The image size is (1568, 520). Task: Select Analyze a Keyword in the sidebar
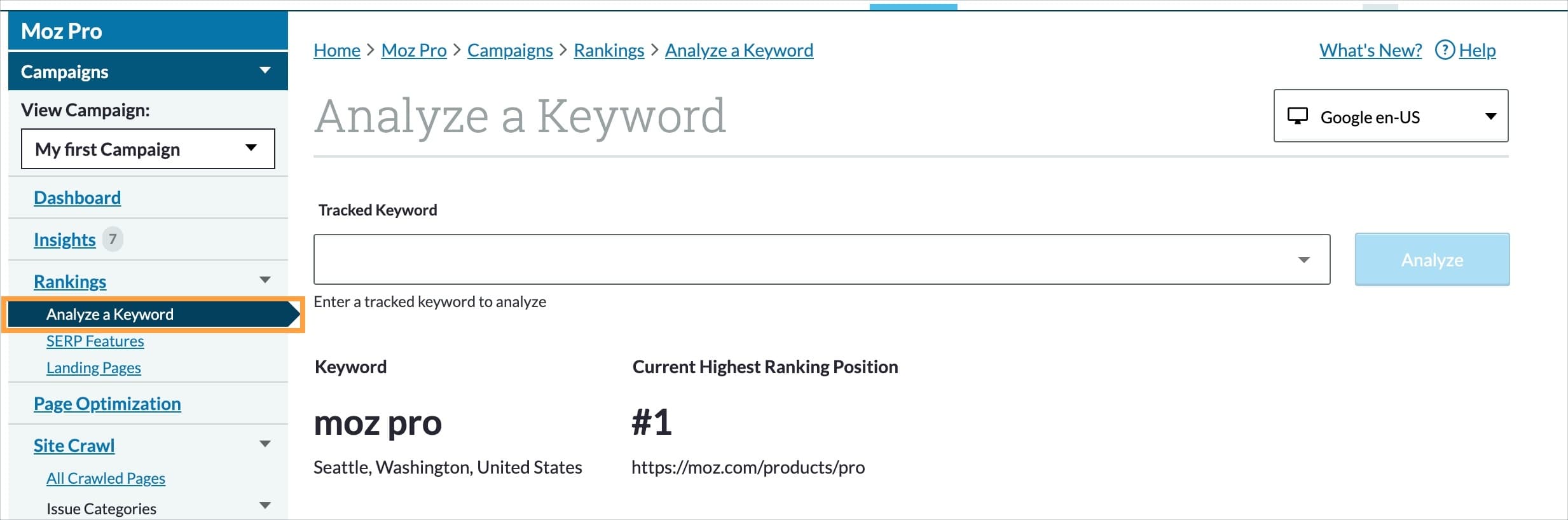[109, 313]
